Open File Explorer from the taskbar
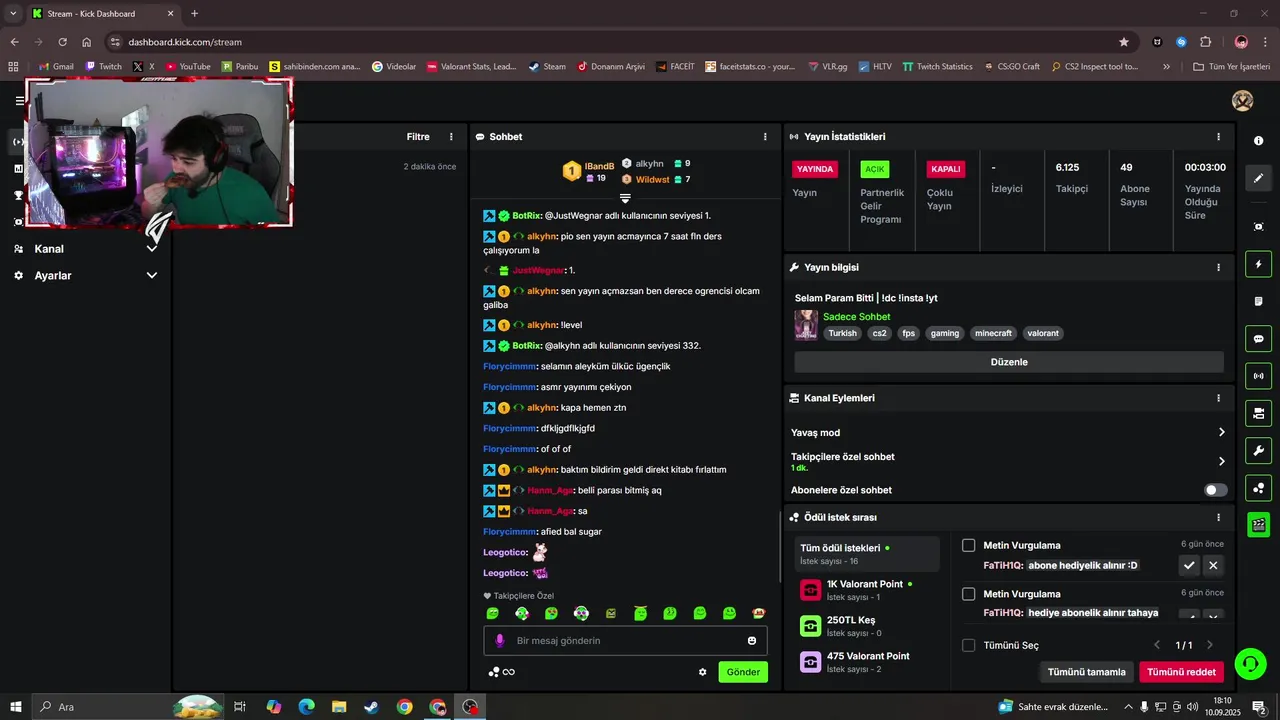The height and width of the screenshot is (720, 1280). [338, 707]
